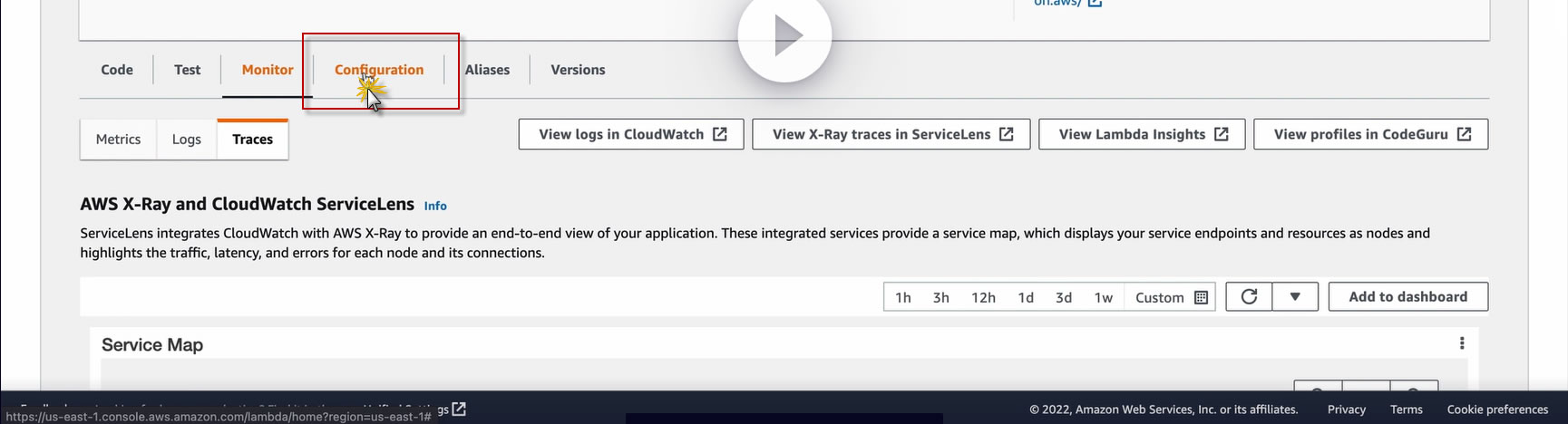Open the Info link beside ServiceLens heading
The image size is (1568, 424).
(x=435, y=206)
